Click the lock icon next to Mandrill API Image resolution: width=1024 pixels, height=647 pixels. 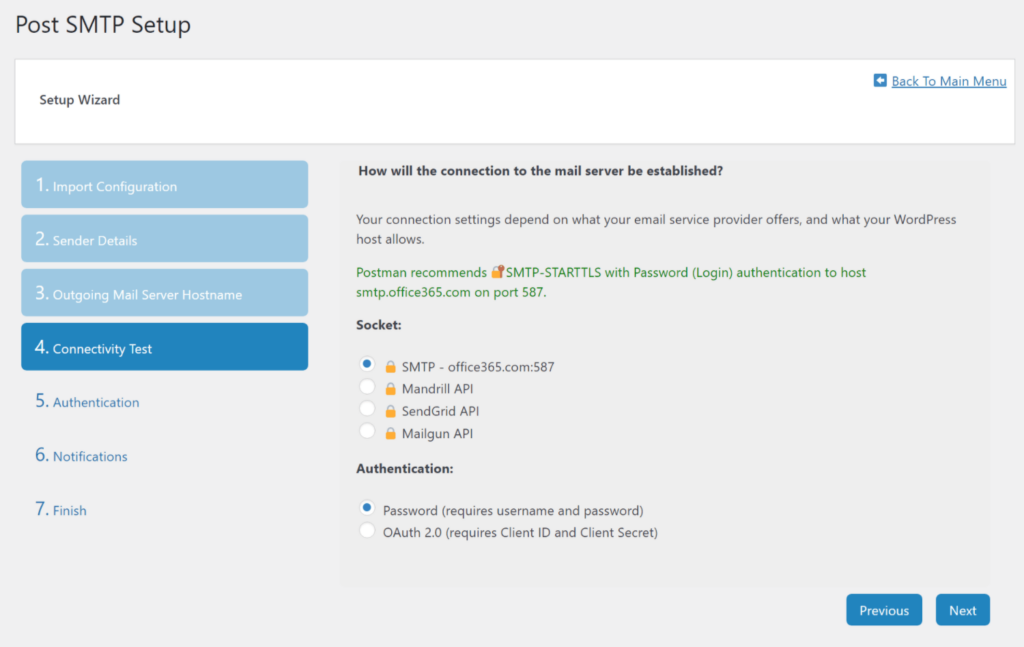click(x=389, y=389)
